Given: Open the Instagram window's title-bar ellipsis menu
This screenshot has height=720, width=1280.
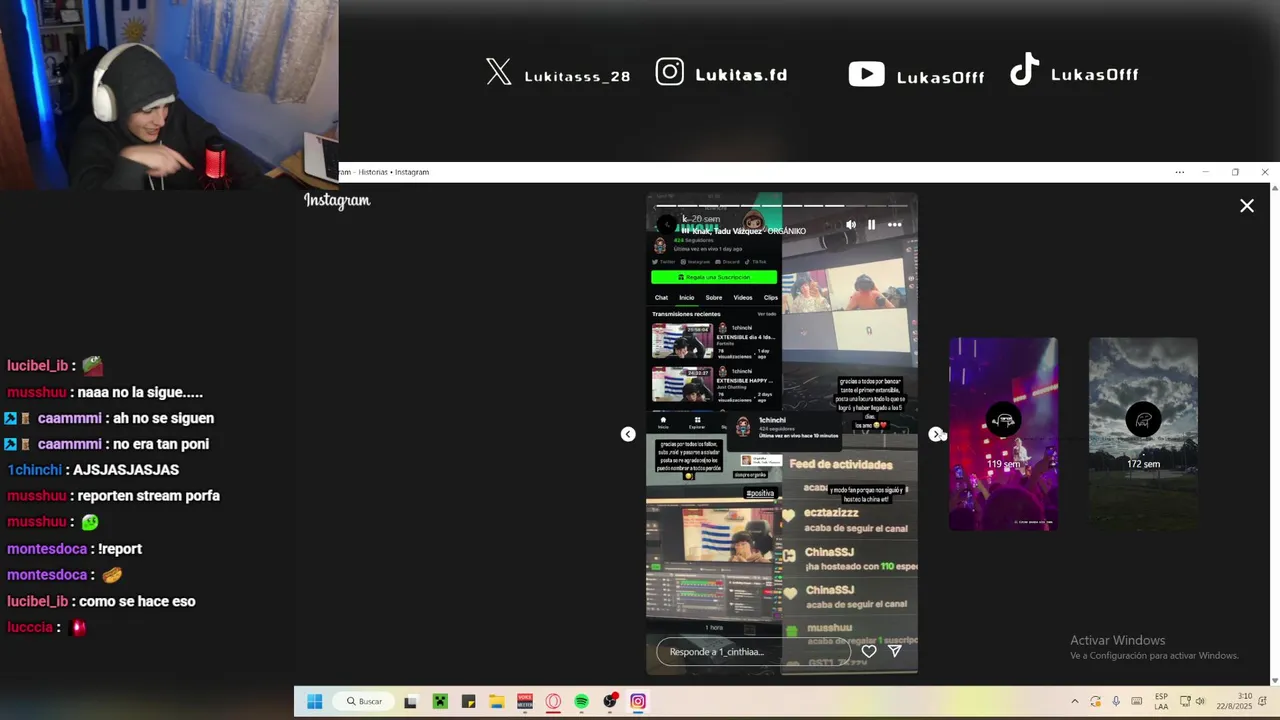Looking at the screenshot, I should (x=1180, y=172).
